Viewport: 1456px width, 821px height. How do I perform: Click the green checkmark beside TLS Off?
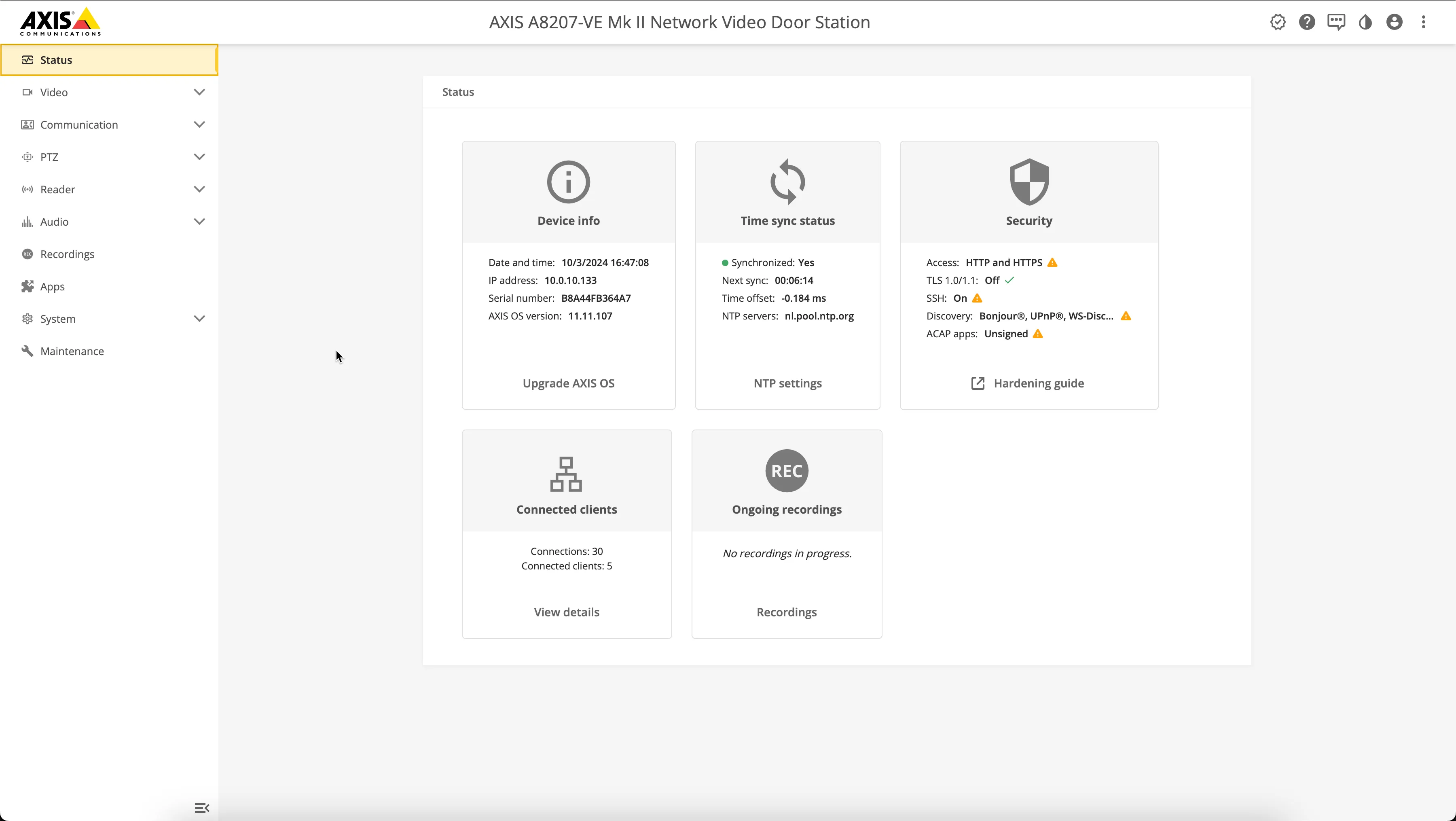(x=1009, y=280)
